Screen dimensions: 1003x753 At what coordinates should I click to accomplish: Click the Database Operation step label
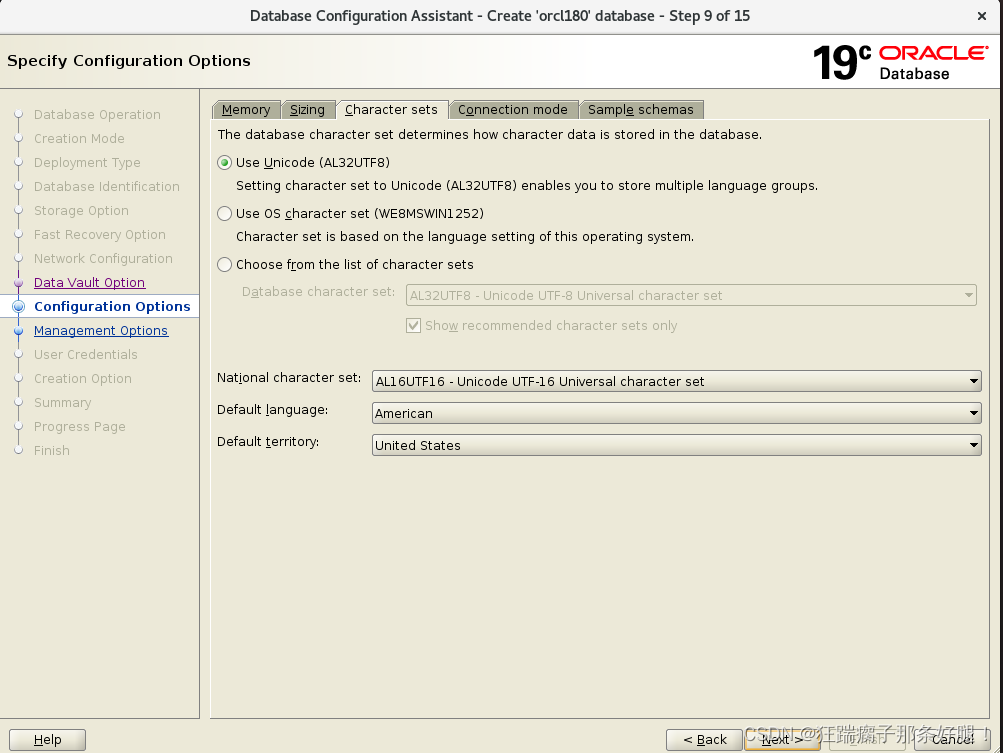97,115
